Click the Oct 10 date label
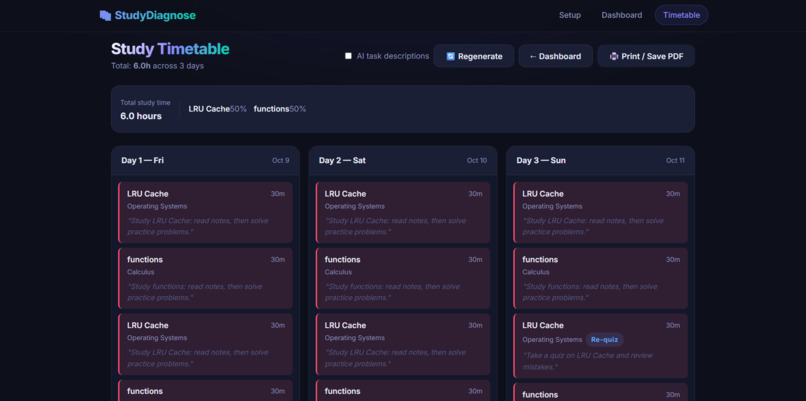Screen dimensions: 806x401 [477, 160]
